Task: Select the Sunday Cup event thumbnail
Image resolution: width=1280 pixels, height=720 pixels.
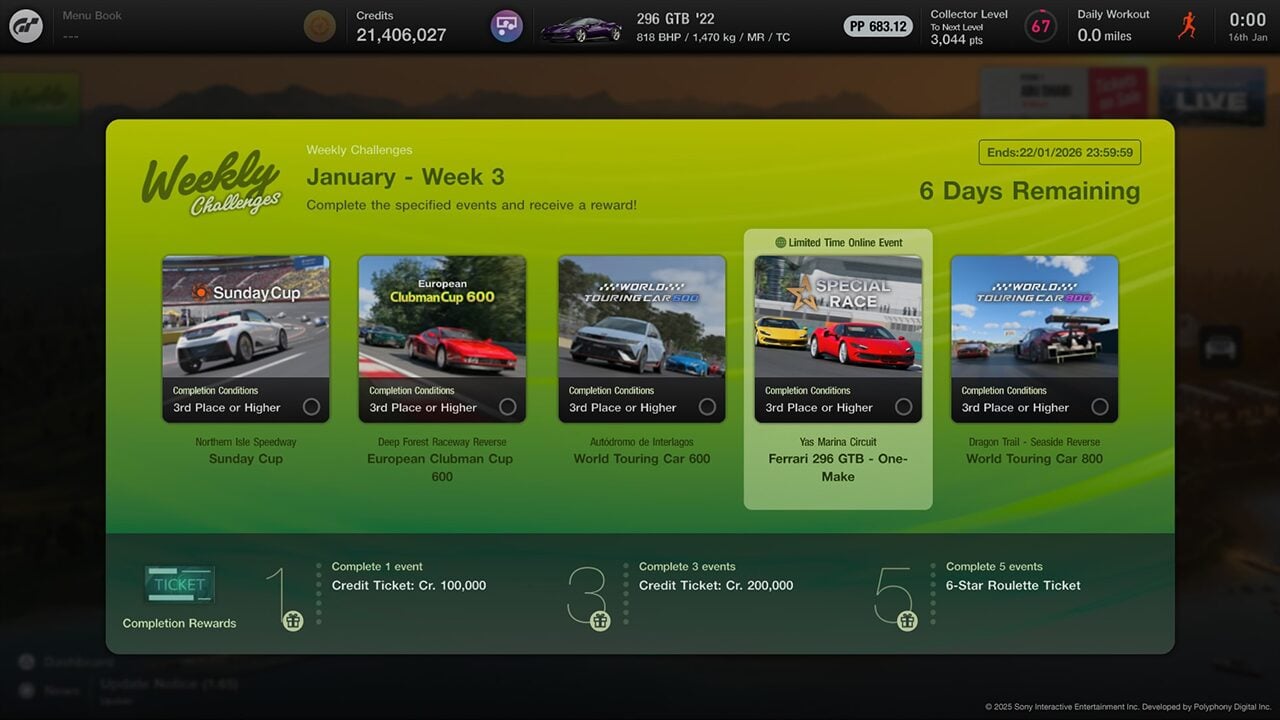Action: (245, 315)
